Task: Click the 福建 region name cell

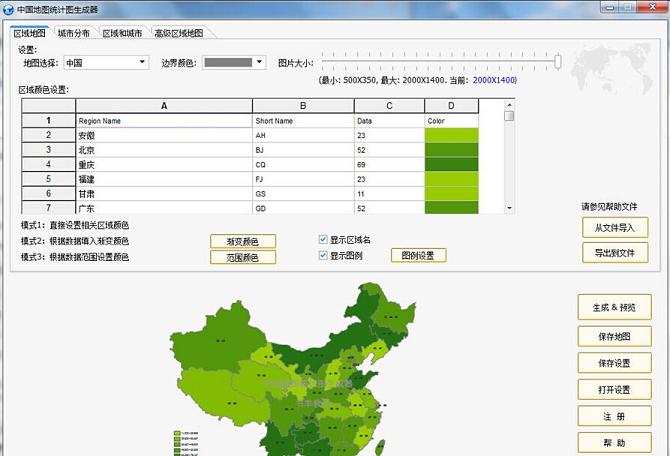Action: (x=164, y=179)
